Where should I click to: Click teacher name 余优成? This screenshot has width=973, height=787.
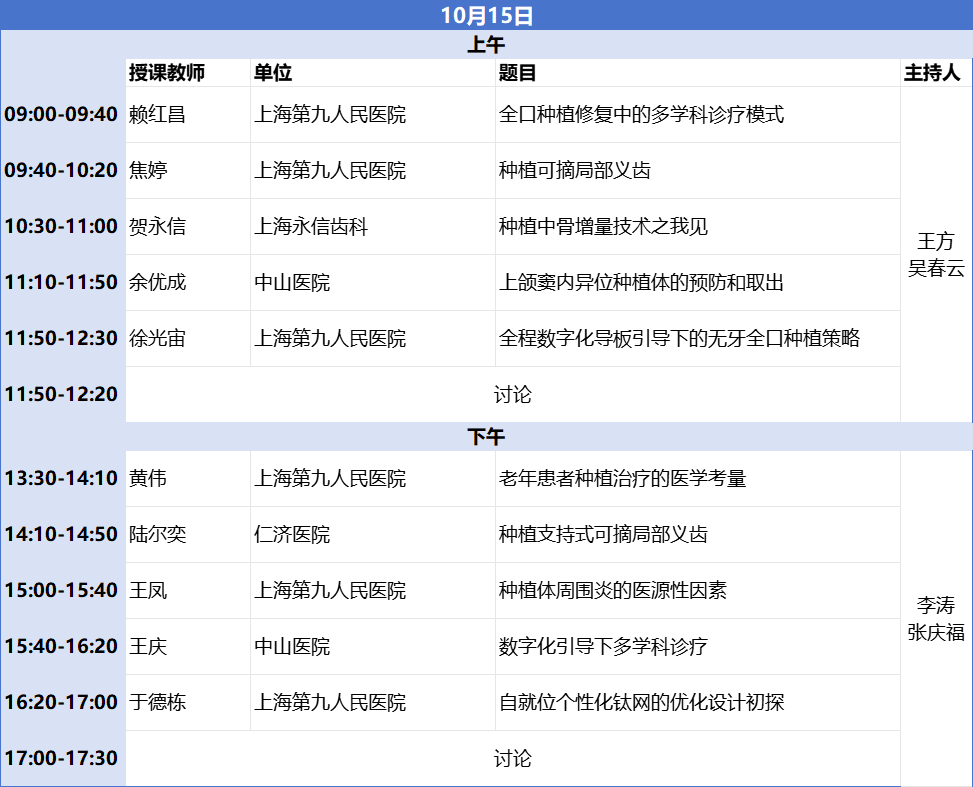tap(157, 282)
